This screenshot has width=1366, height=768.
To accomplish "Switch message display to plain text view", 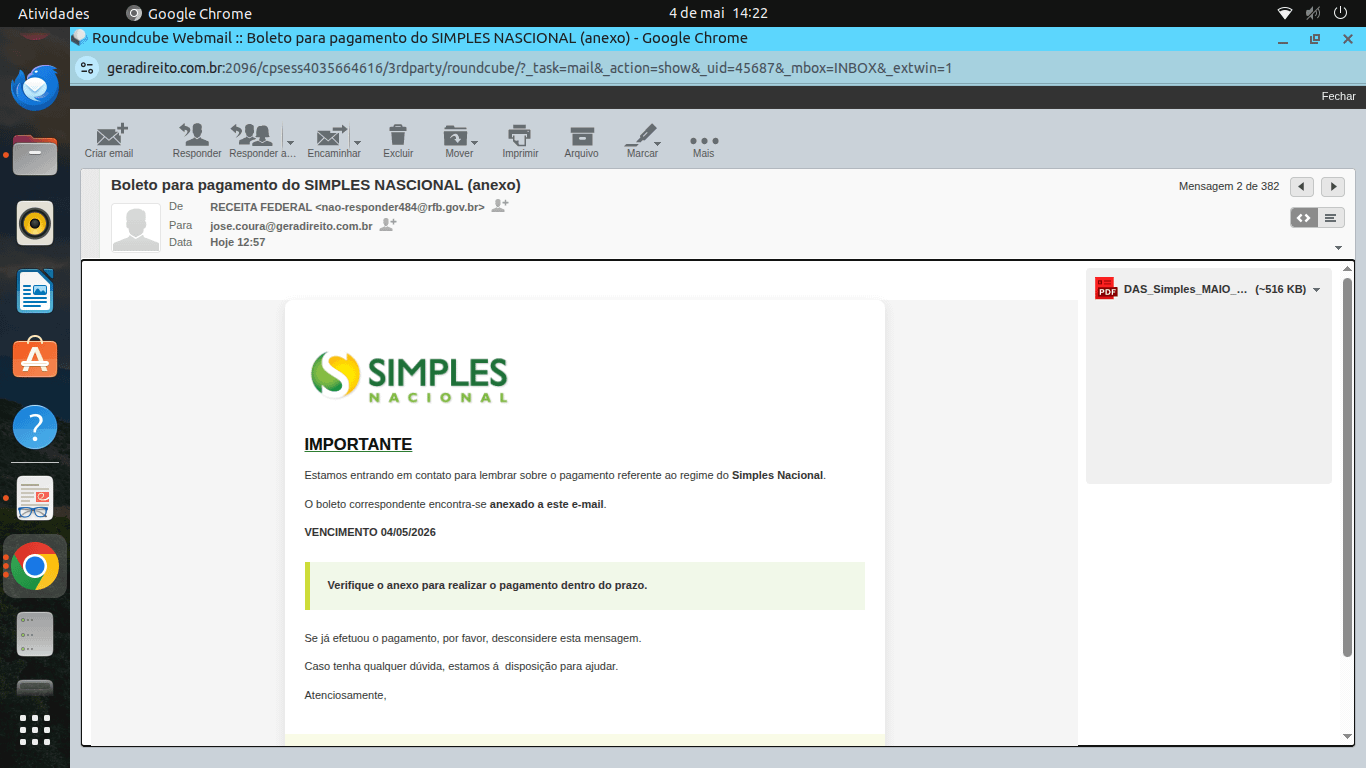I will 1331,217.
